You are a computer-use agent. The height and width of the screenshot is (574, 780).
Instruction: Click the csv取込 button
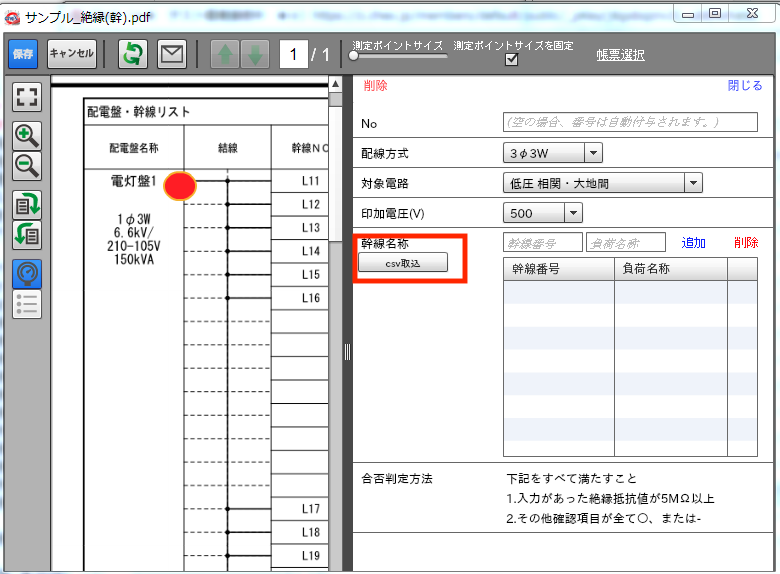[403, 263]
